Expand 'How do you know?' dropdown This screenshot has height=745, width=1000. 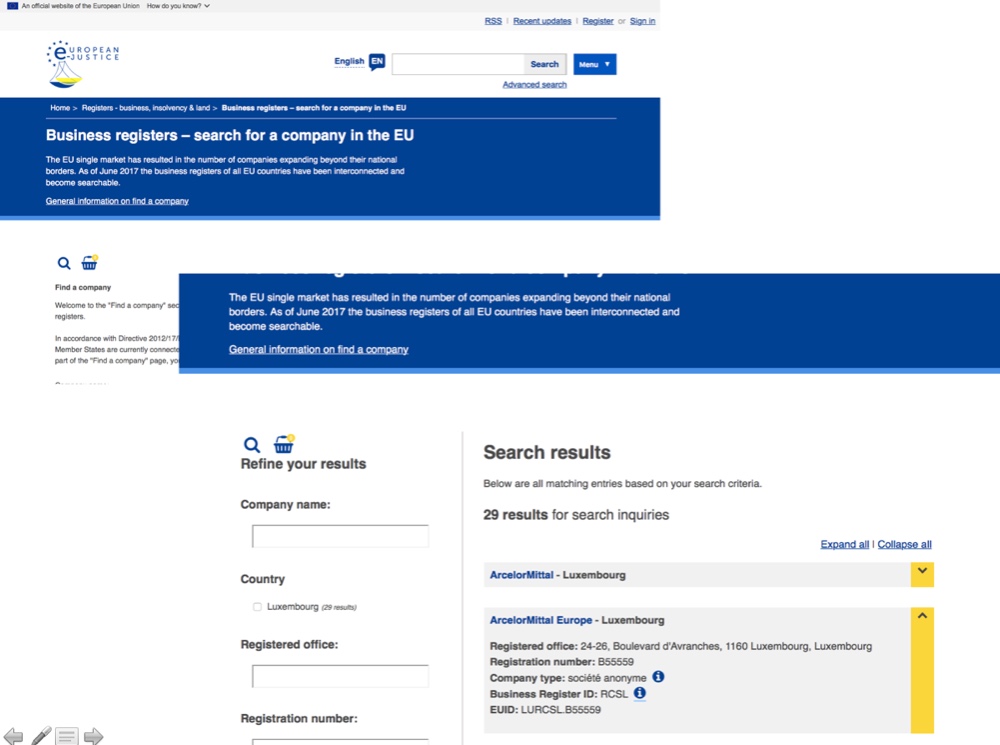(178, 6)
